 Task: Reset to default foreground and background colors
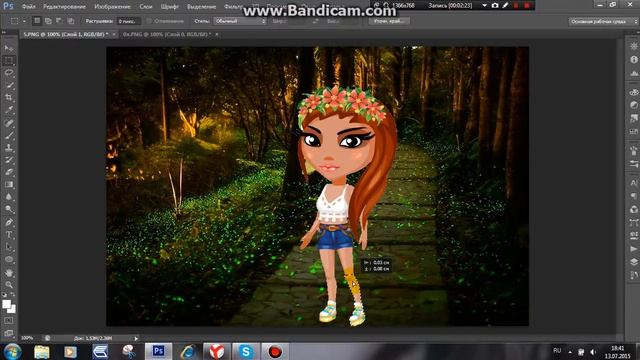(4, 294)
